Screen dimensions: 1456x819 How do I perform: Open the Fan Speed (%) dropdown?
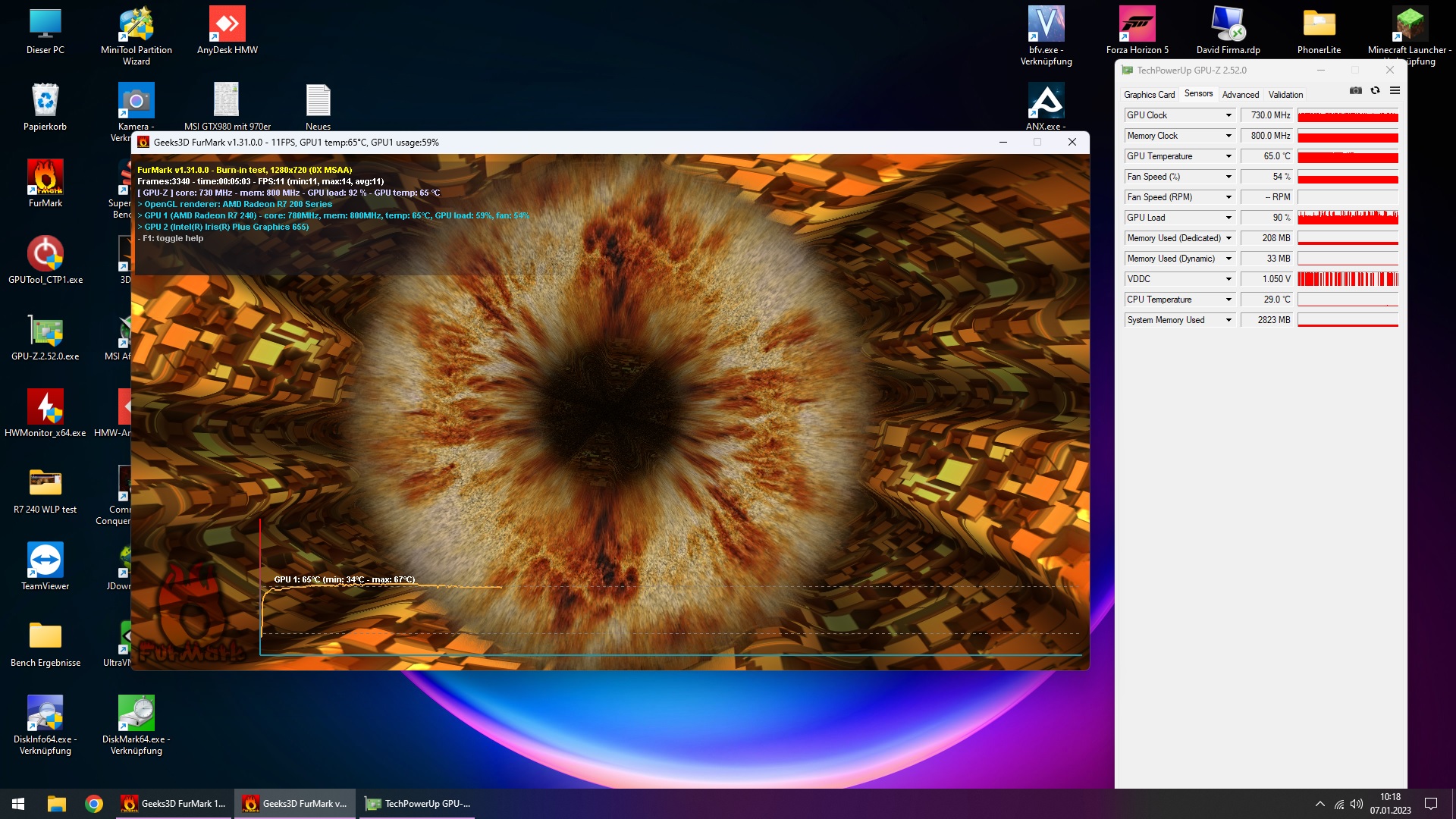tap(1228, 177)
